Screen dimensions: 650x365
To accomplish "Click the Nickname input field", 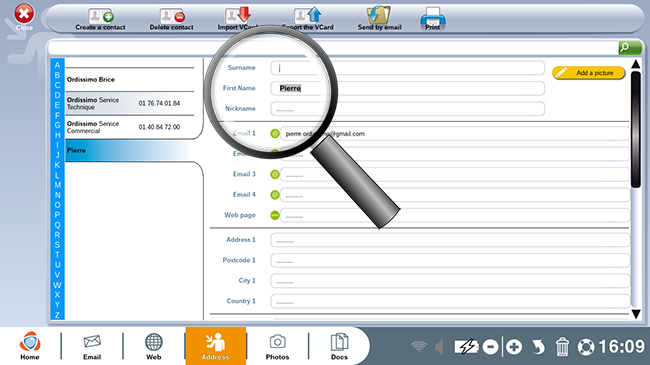I will point(407,109).
